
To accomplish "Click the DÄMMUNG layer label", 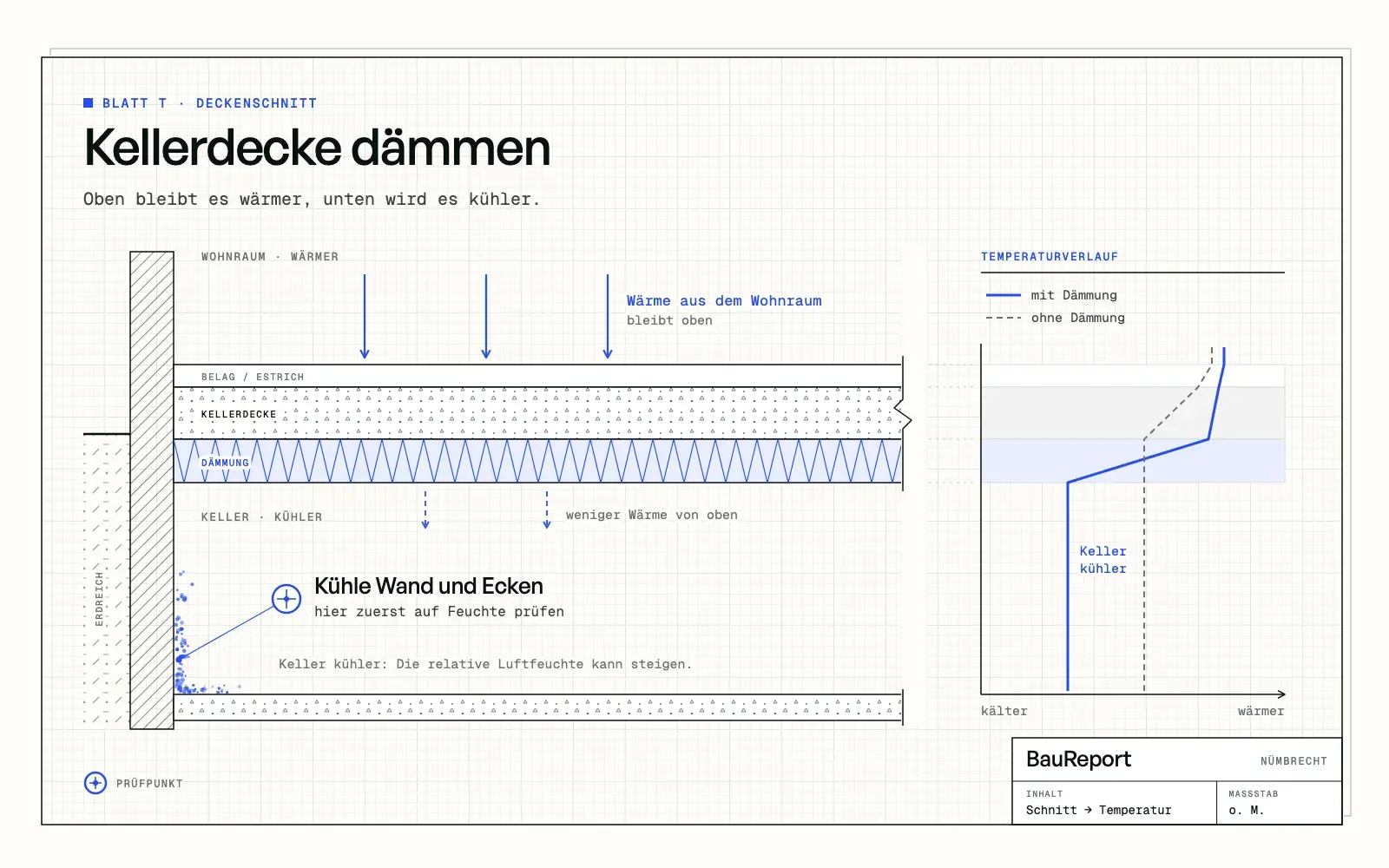I will coord(225,463).
